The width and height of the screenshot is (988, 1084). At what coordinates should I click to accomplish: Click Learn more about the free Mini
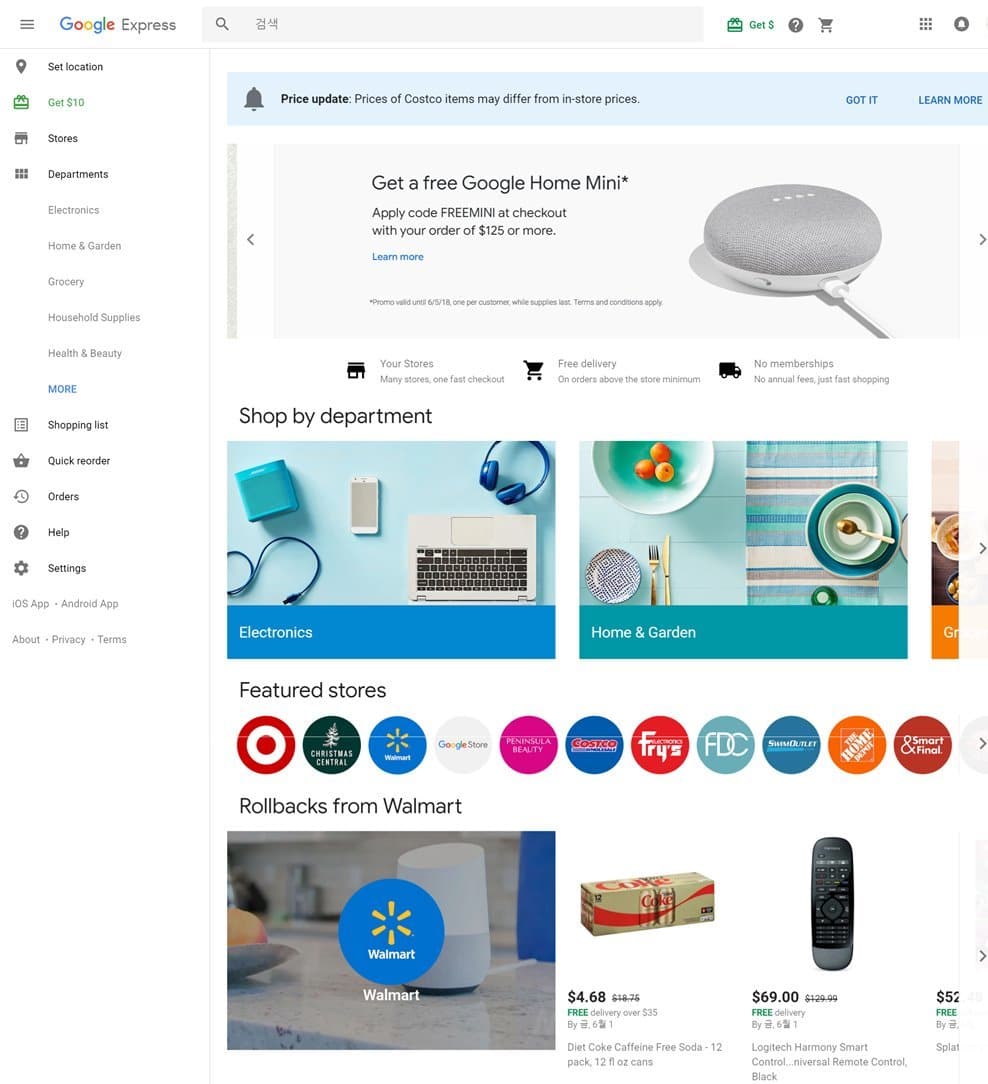[x=398, y=256]
